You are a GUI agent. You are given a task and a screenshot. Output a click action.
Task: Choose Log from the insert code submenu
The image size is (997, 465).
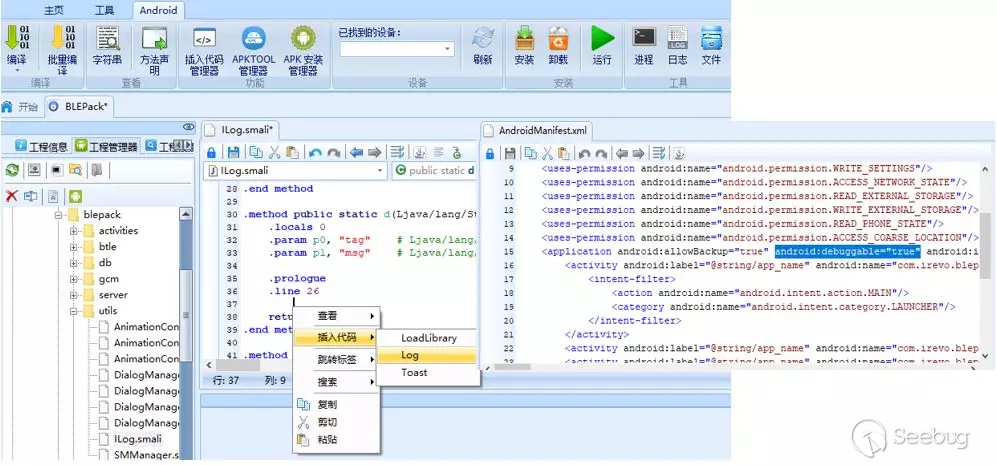(428, 355)
